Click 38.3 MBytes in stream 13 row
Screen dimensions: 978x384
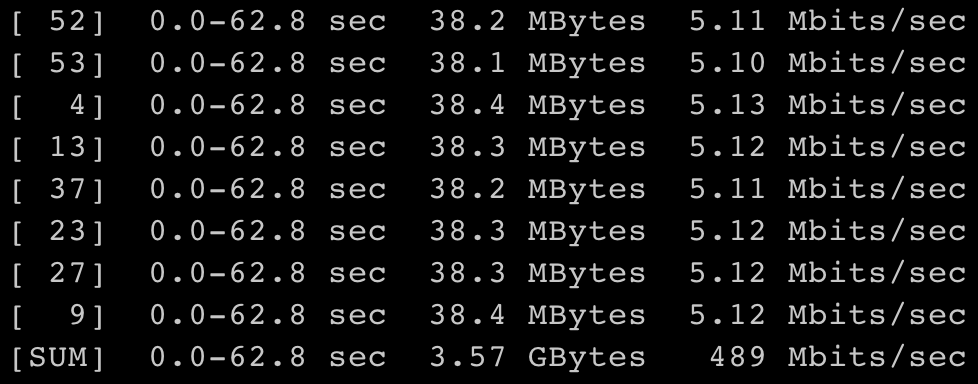[537, 147]
